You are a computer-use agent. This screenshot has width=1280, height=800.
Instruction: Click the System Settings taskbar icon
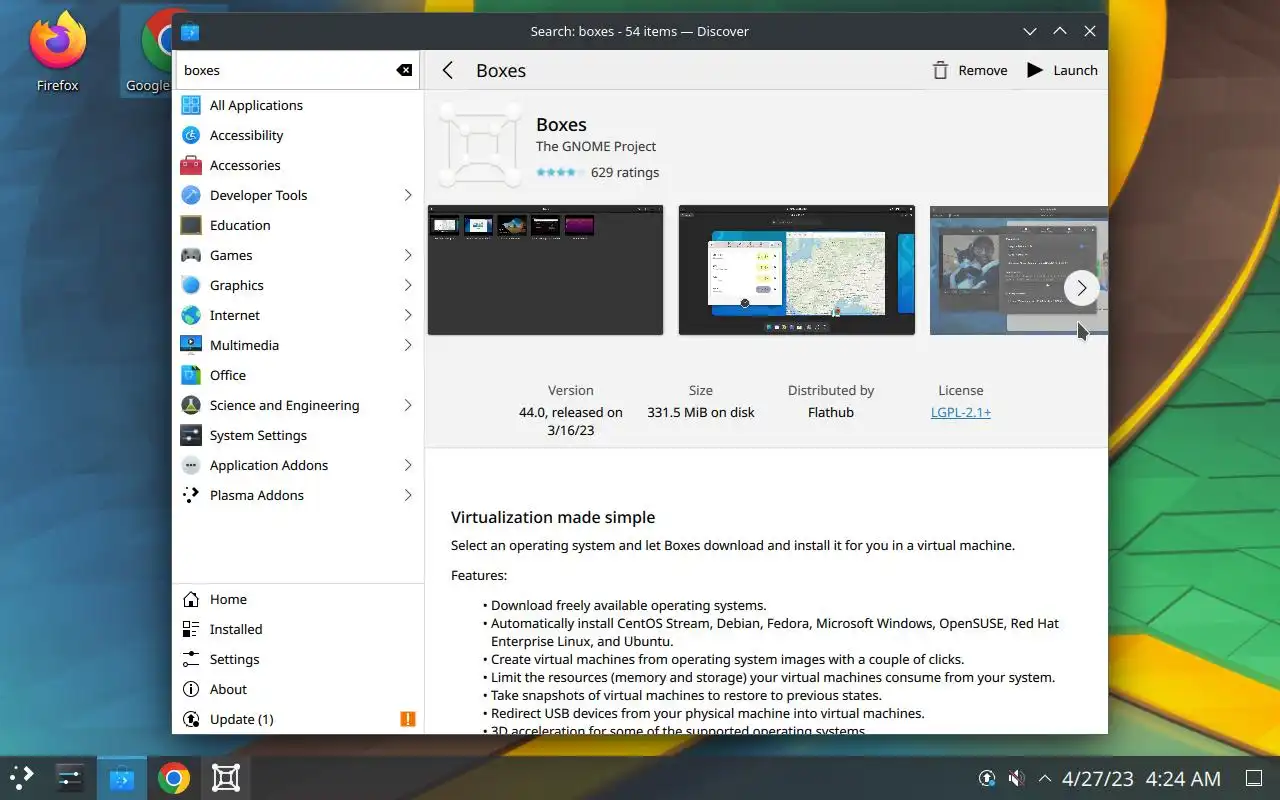(70, 777)
